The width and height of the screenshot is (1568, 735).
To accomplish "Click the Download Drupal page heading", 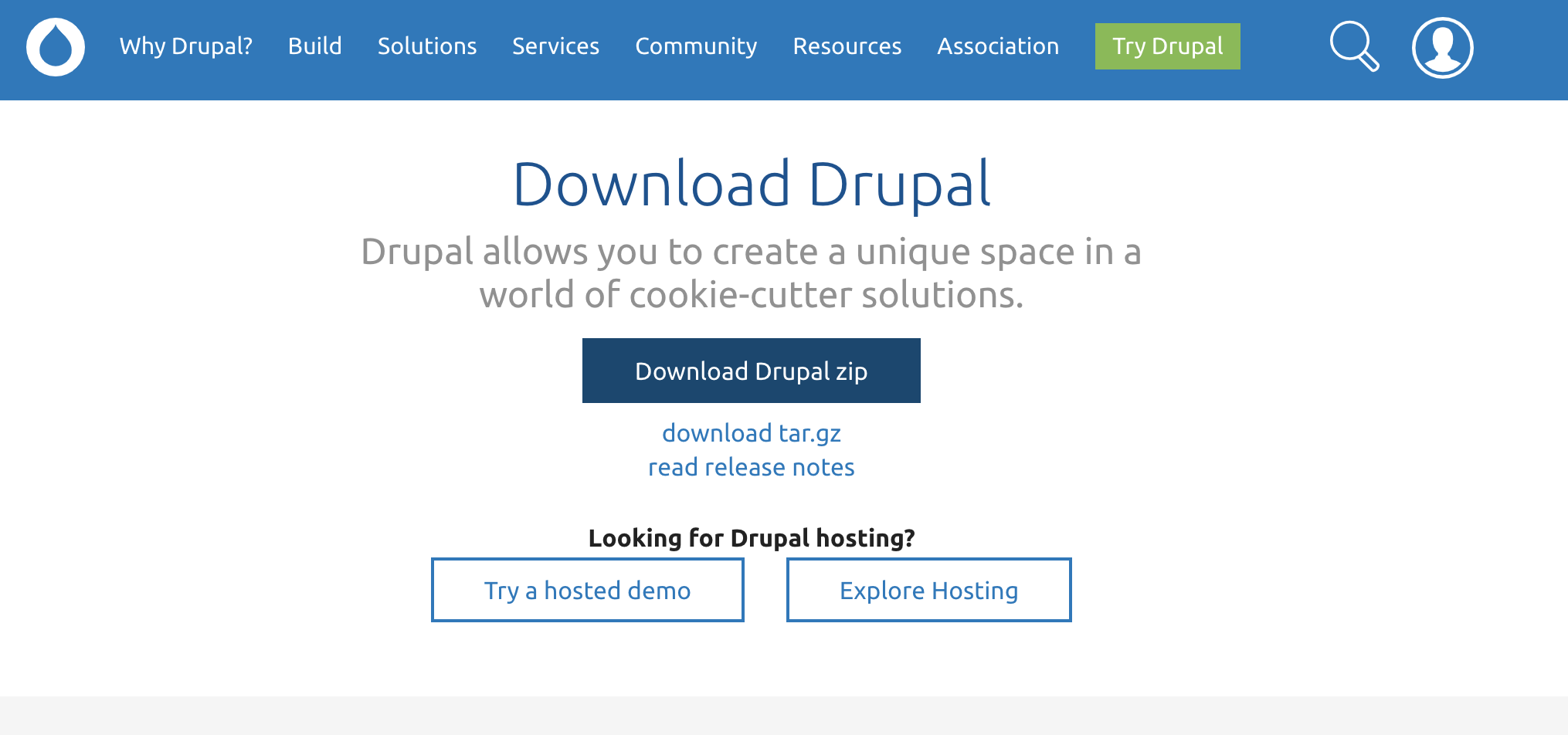I will pyautogui.click(x=752, y=183).
